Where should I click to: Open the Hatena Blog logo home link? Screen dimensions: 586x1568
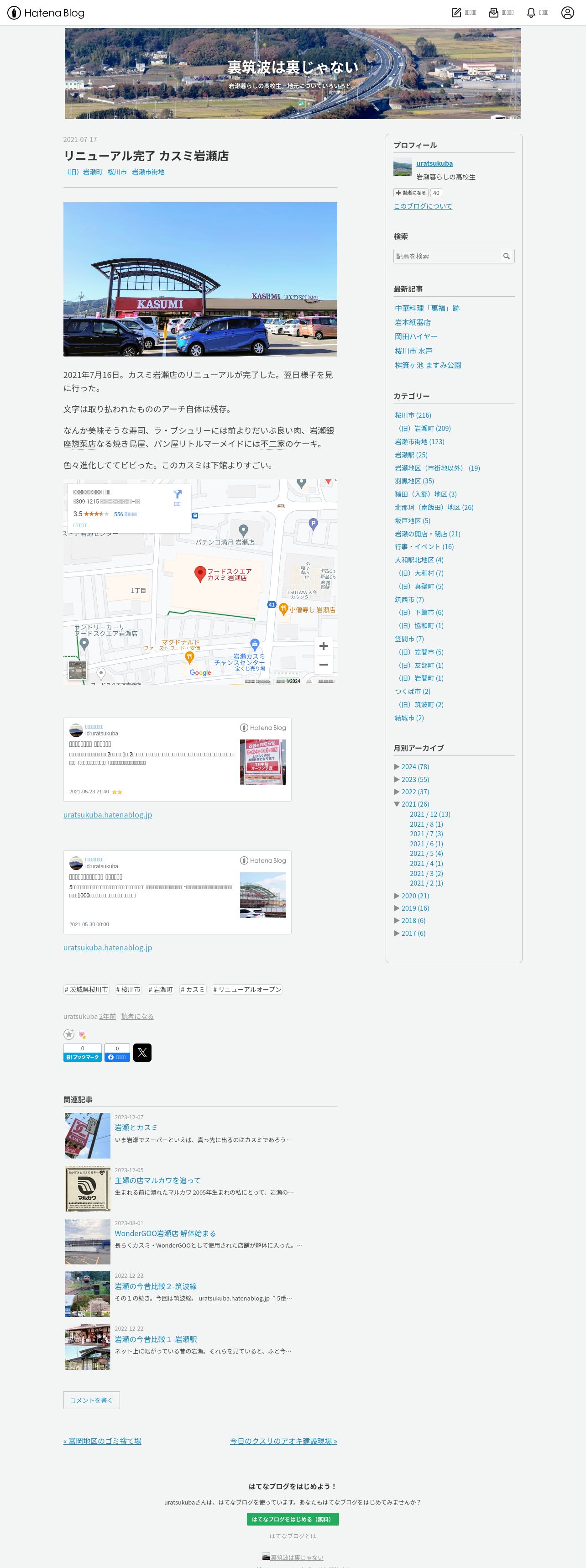click(x=46, y=13)
